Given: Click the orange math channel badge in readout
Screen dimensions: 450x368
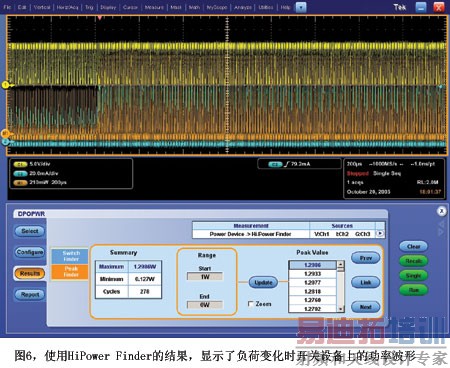Looking at the screenshot, I should pos(20,183).
